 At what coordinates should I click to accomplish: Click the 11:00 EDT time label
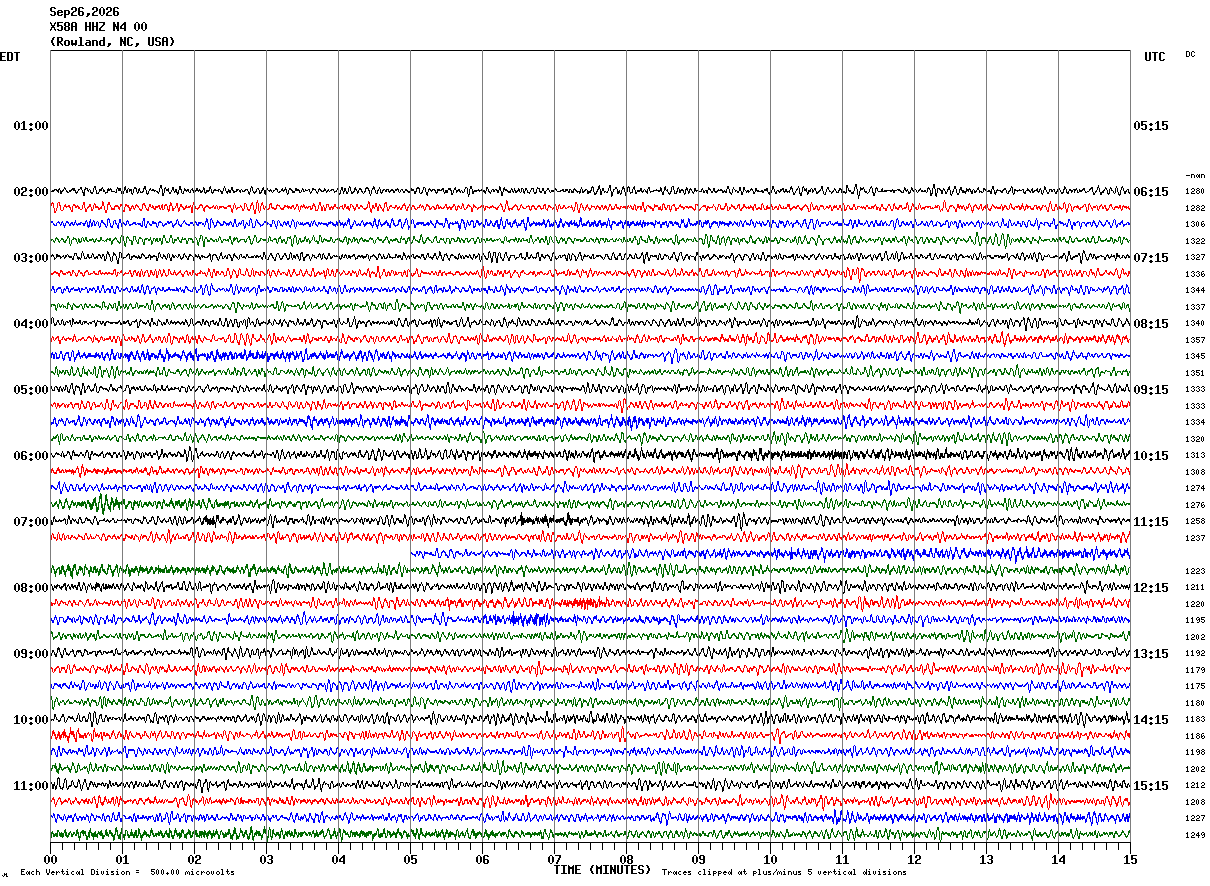30,786
